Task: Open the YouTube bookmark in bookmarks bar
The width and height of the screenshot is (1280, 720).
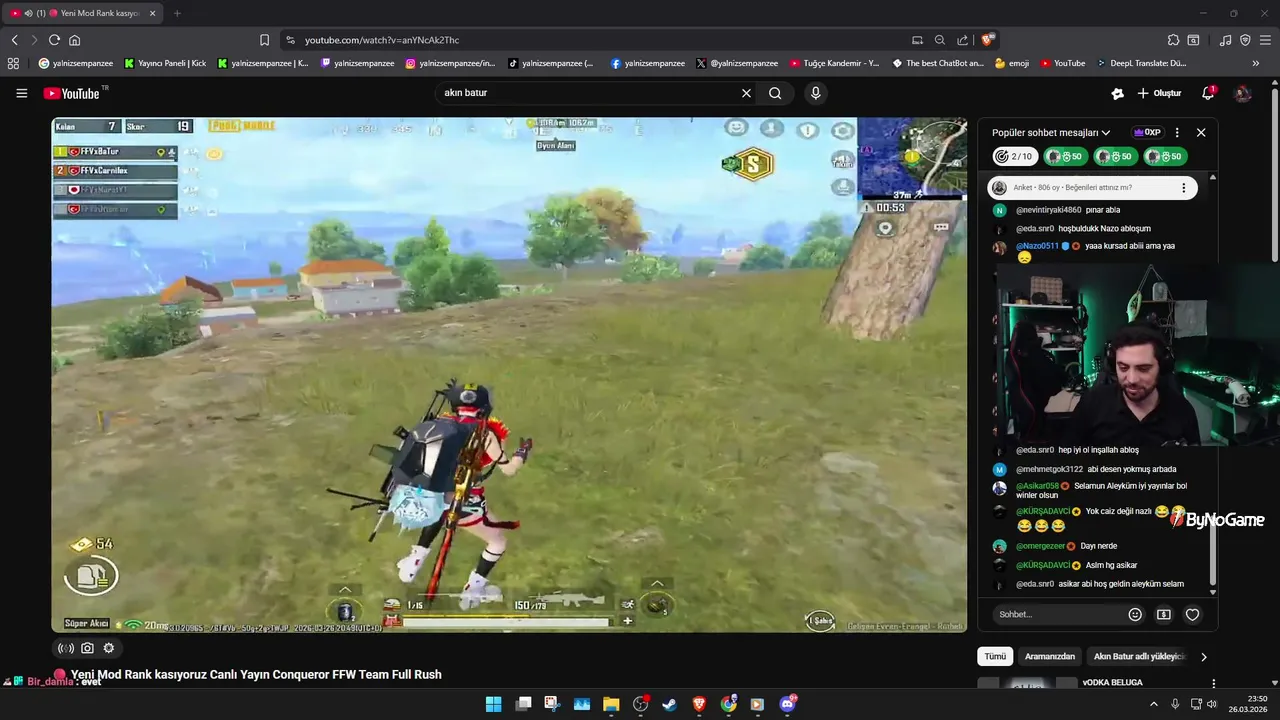Action: point(1062,63)
